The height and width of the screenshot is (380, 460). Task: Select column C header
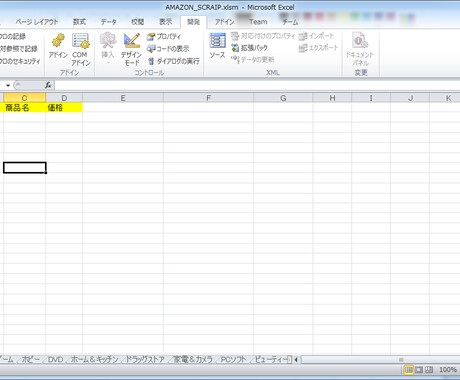(x=24, y=98)
